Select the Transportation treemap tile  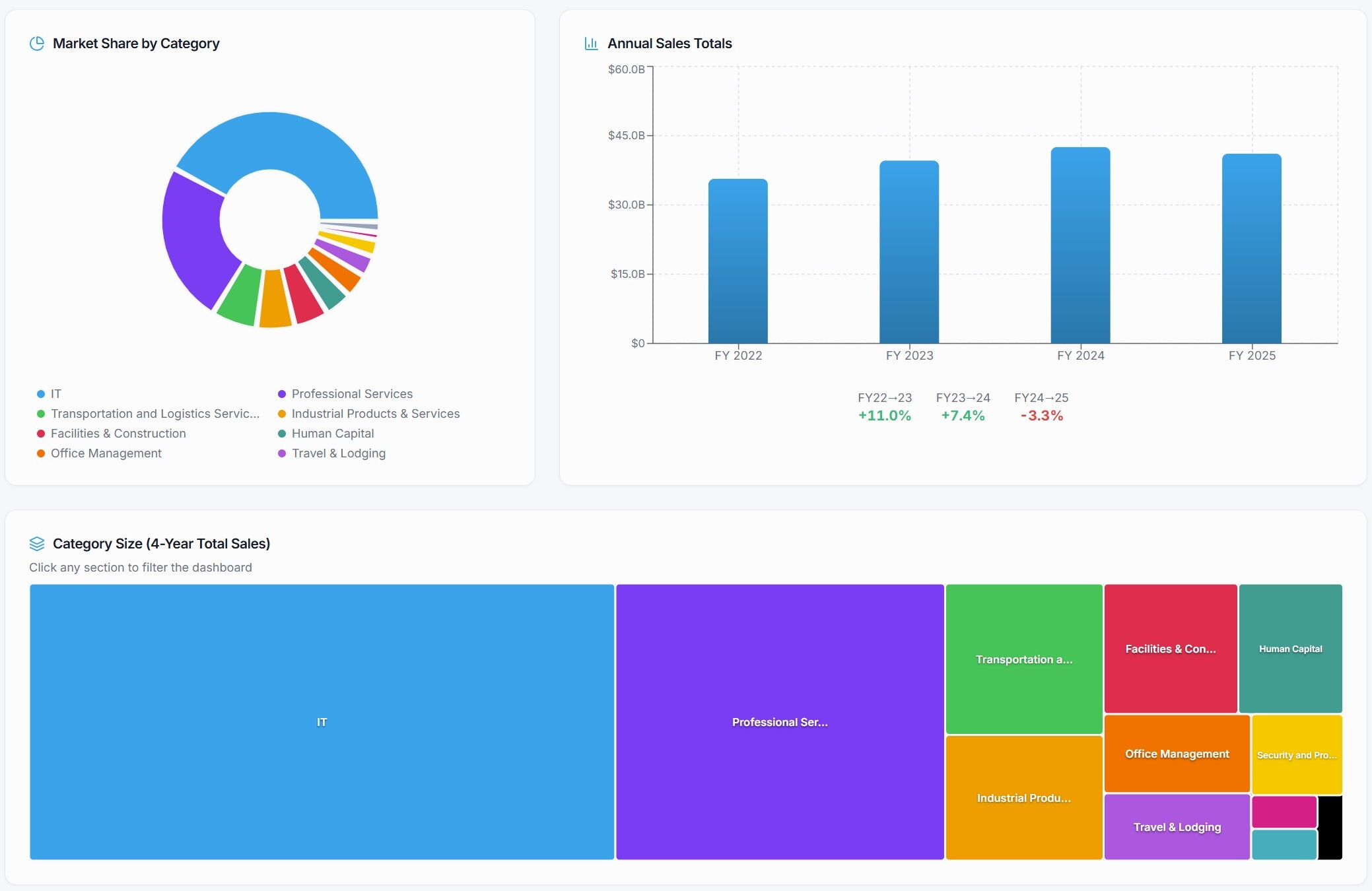click(1023, 659)
